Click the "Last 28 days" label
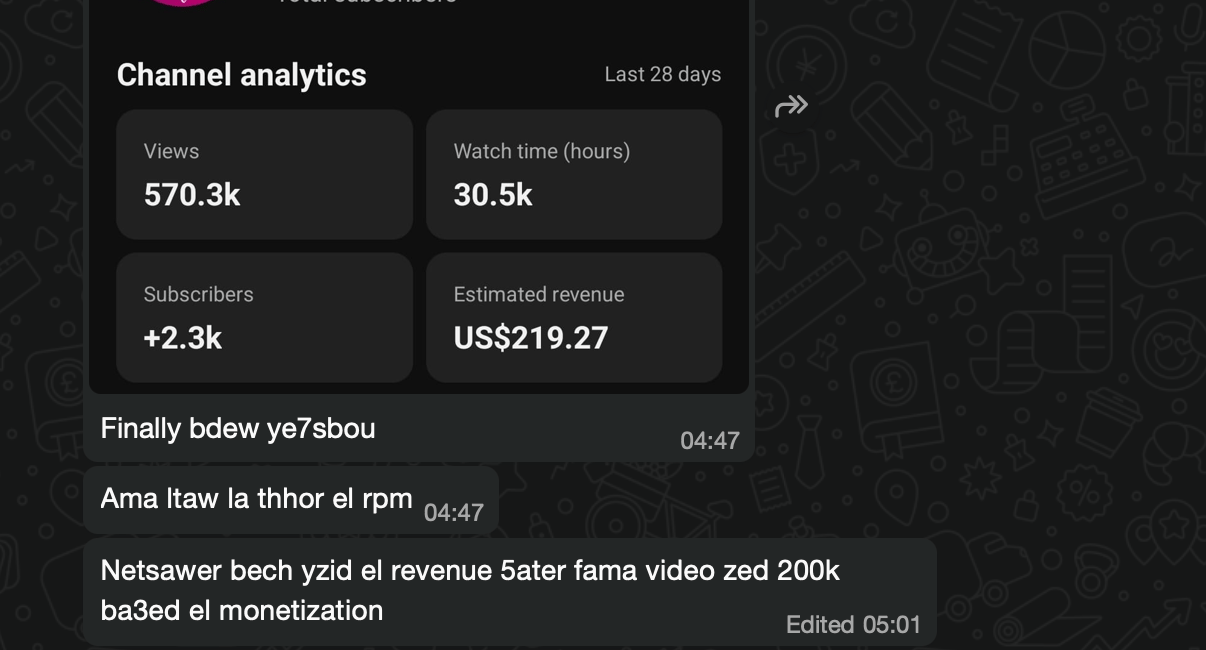 (x=662, y=75)
